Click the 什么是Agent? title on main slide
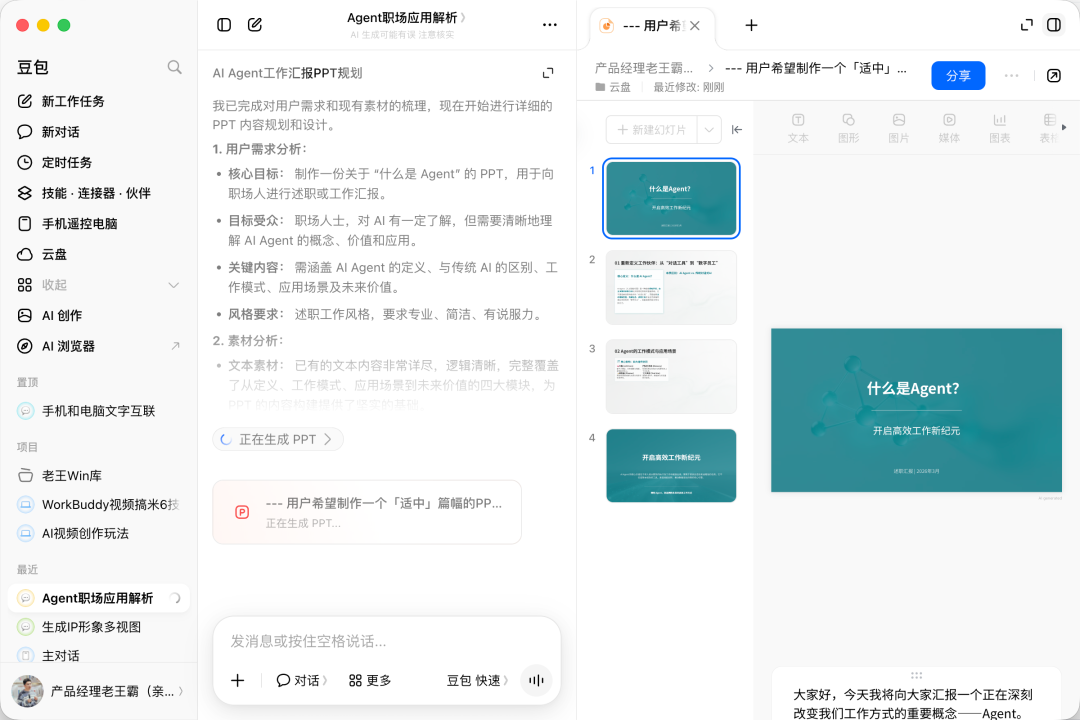Image resolution: width=1080 pixels, height=720 pixels. pyautogui.click(x=913, y=389)
